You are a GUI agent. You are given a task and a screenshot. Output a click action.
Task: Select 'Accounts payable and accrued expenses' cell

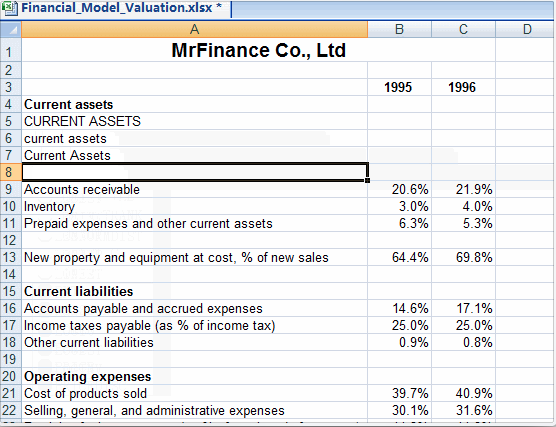point(195,309)
